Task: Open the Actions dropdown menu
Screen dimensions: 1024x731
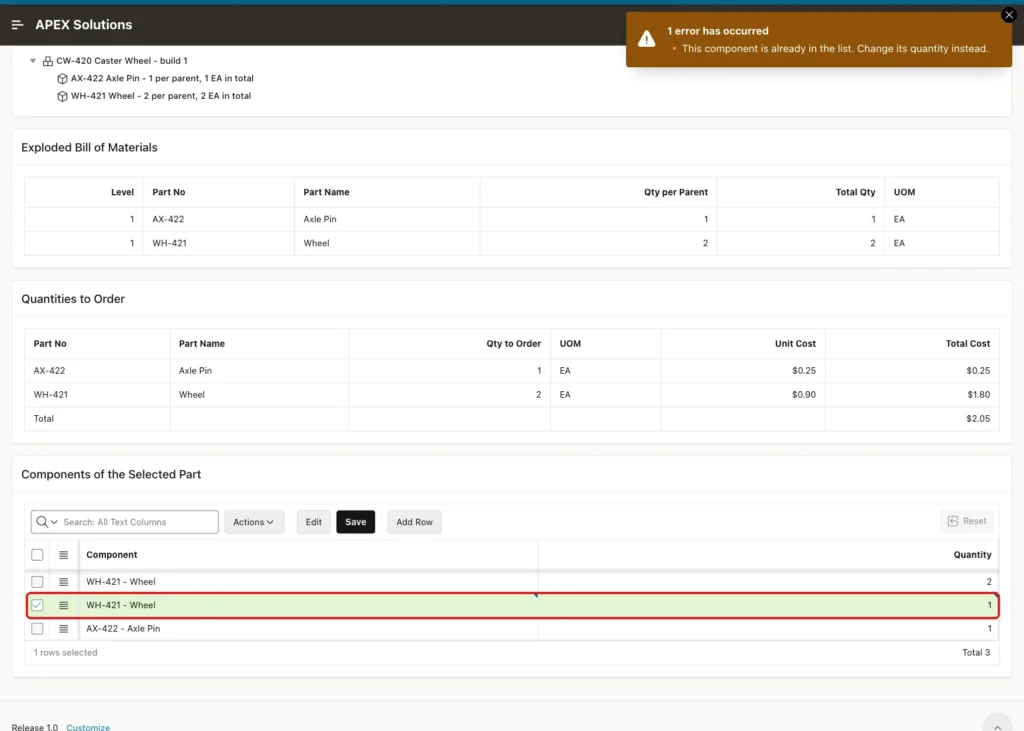Action: click(254, 522)
